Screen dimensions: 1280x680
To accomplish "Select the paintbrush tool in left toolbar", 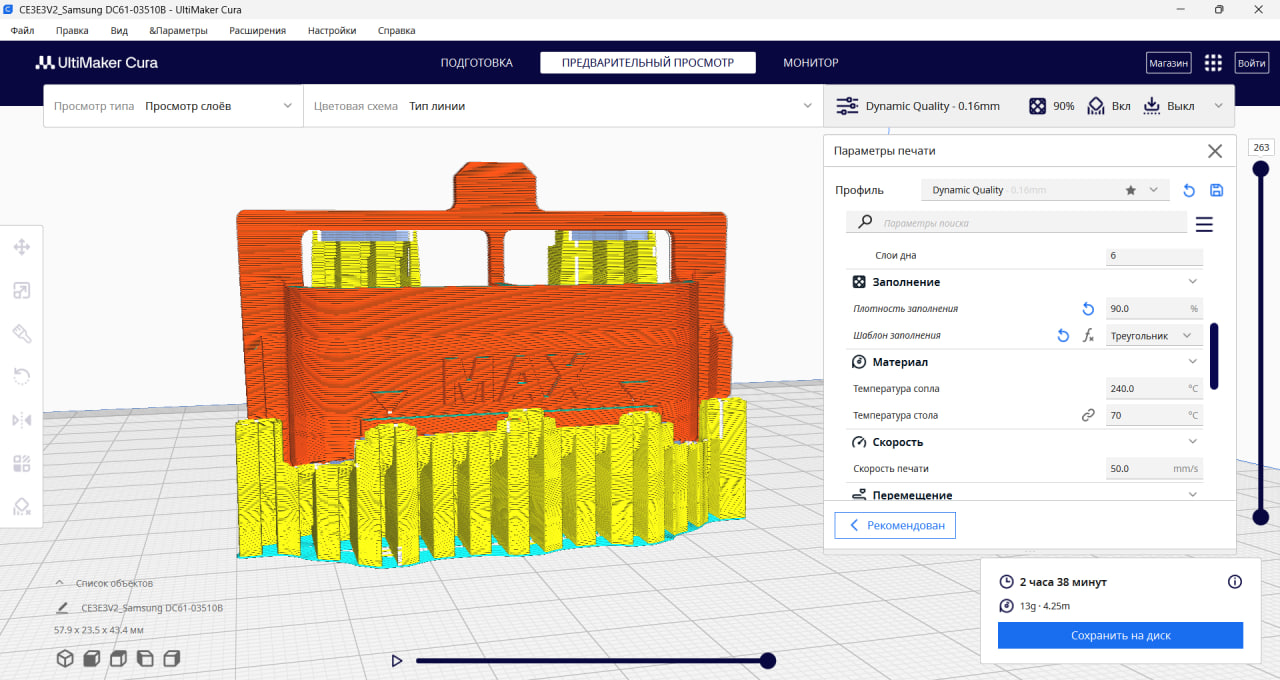I will tap(21, 333).
